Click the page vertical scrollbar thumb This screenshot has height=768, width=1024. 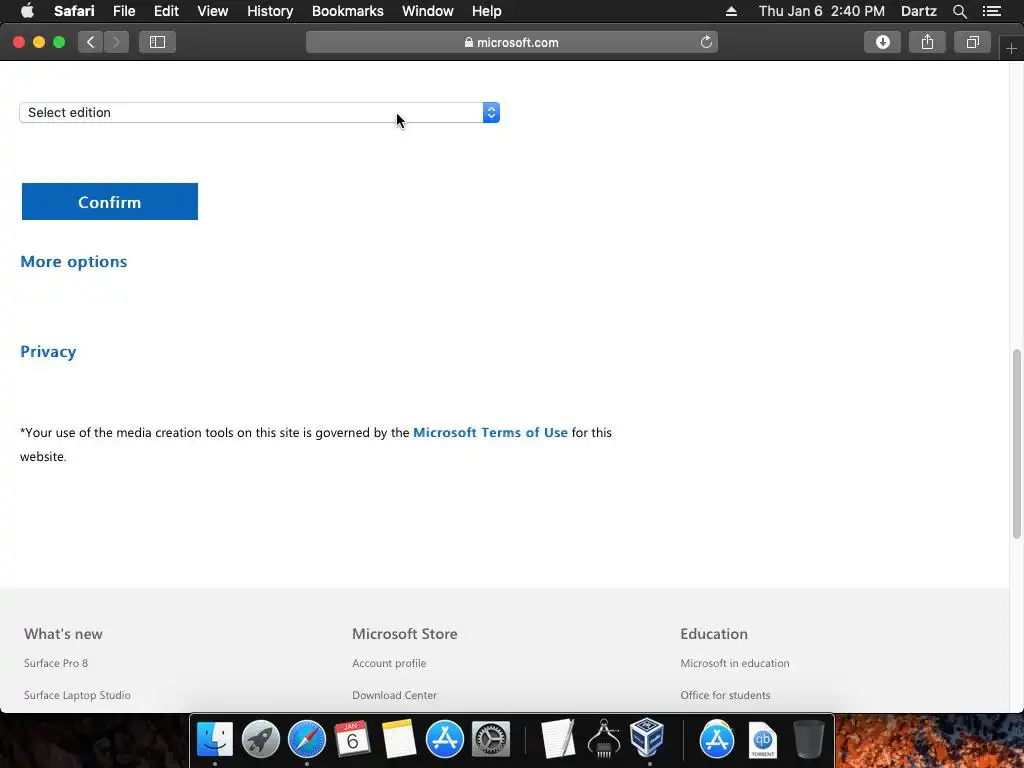[1016, 444]
